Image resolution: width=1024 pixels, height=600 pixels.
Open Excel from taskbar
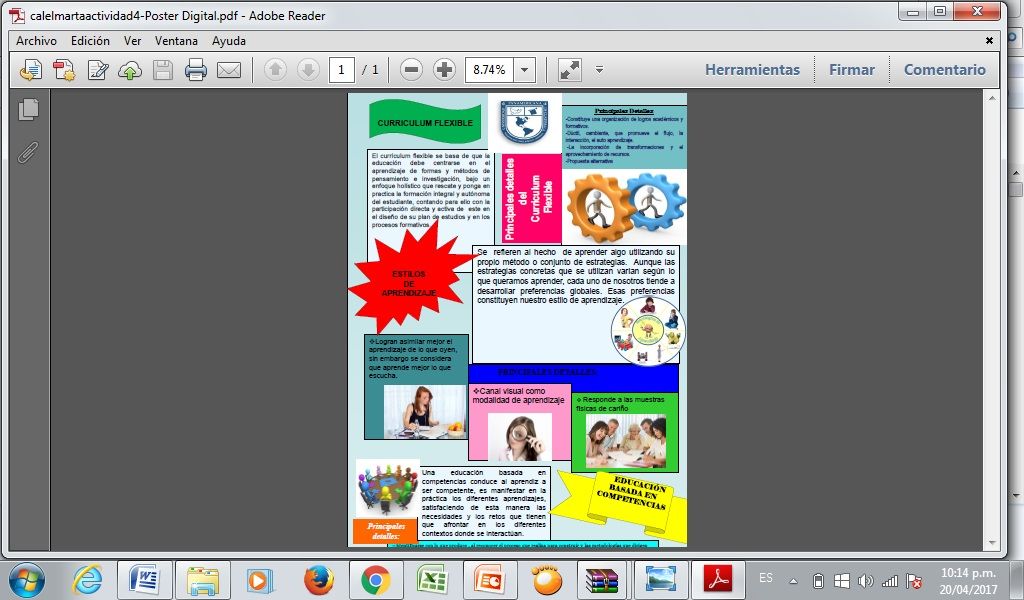[432, 580]
